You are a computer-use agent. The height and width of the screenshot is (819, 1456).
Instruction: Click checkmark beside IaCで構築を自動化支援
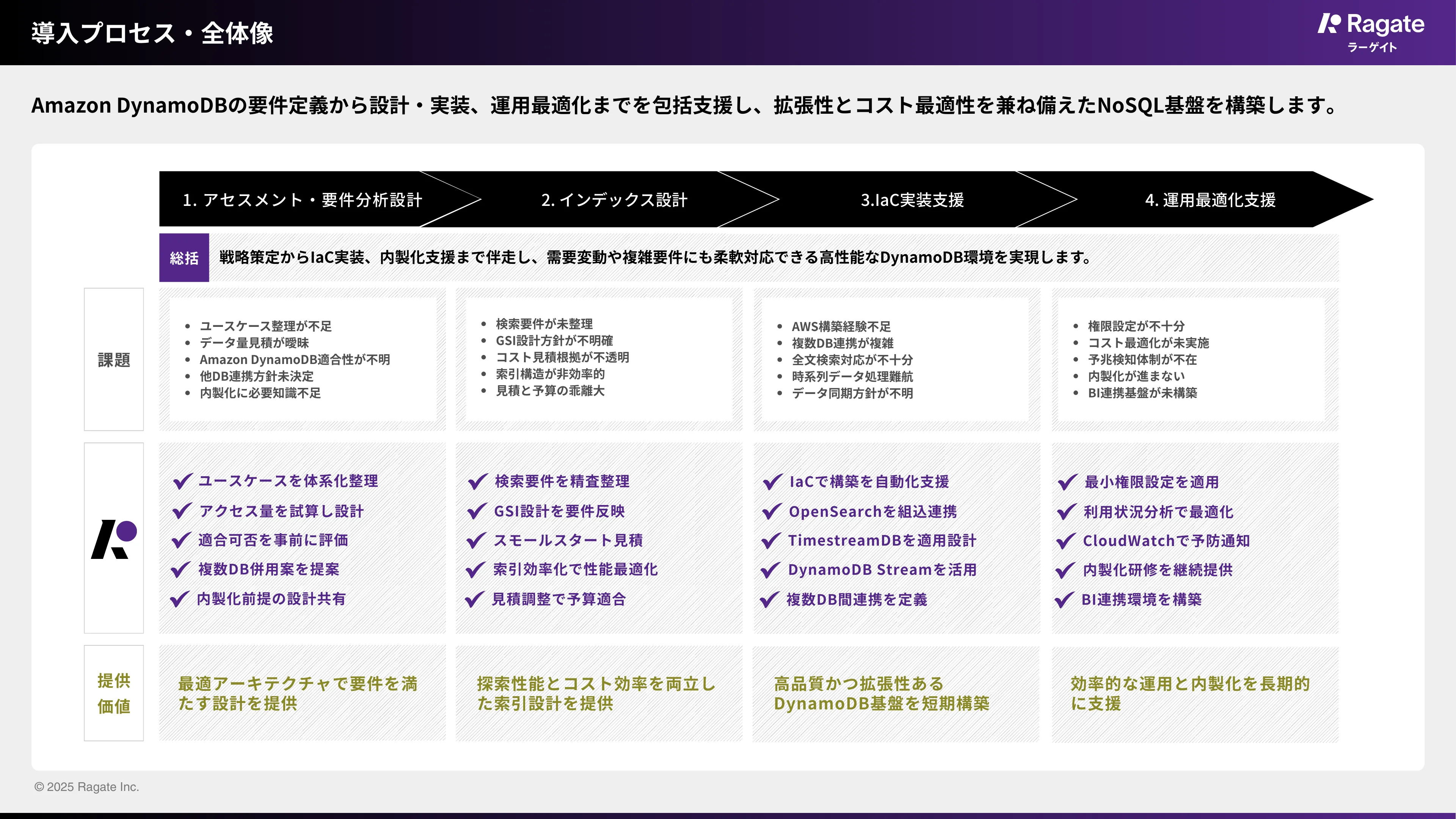pos(773,482)
